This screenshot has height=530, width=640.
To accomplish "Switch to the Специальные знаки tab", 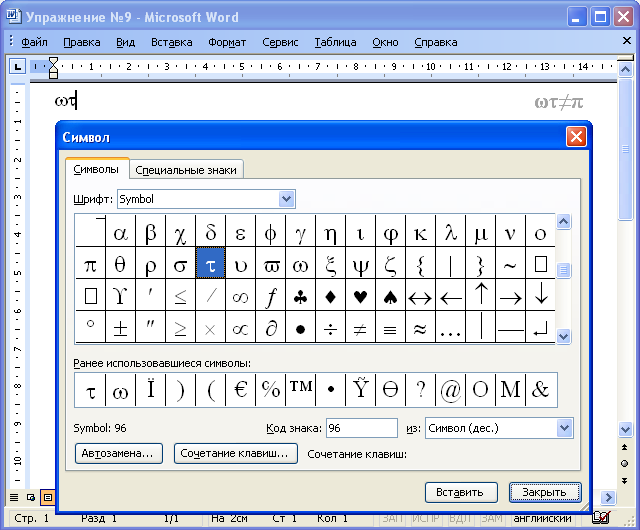I will 186,170.
